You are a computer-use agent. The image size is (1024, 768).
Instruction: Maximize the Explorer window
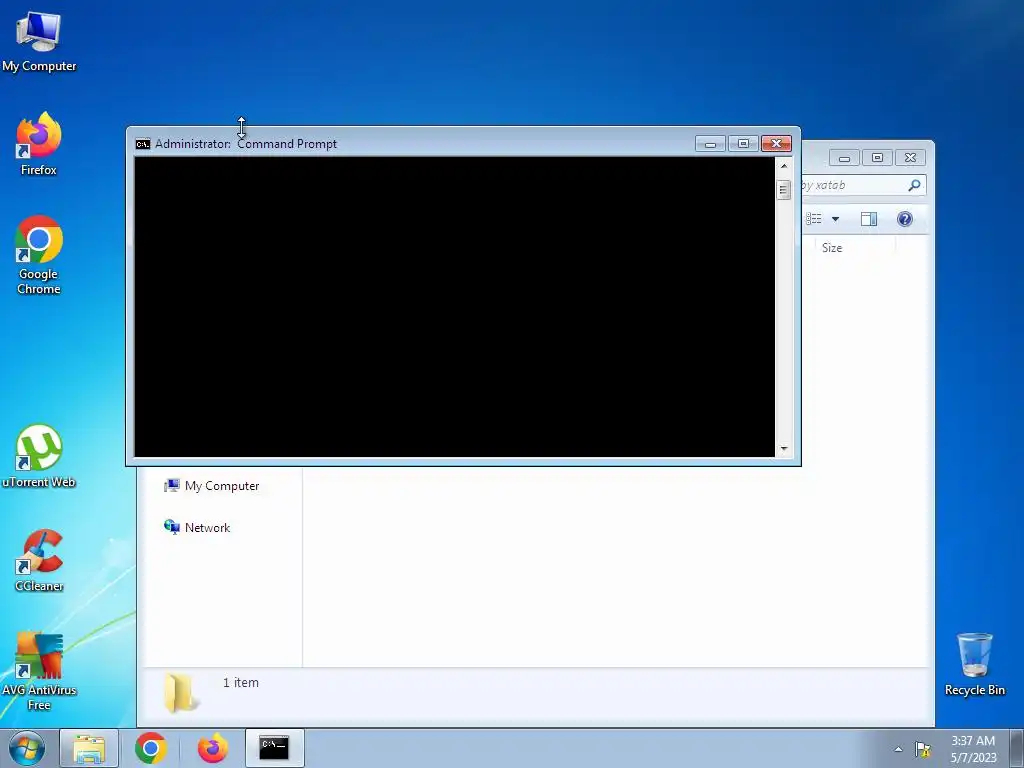[x=877, y=158]
